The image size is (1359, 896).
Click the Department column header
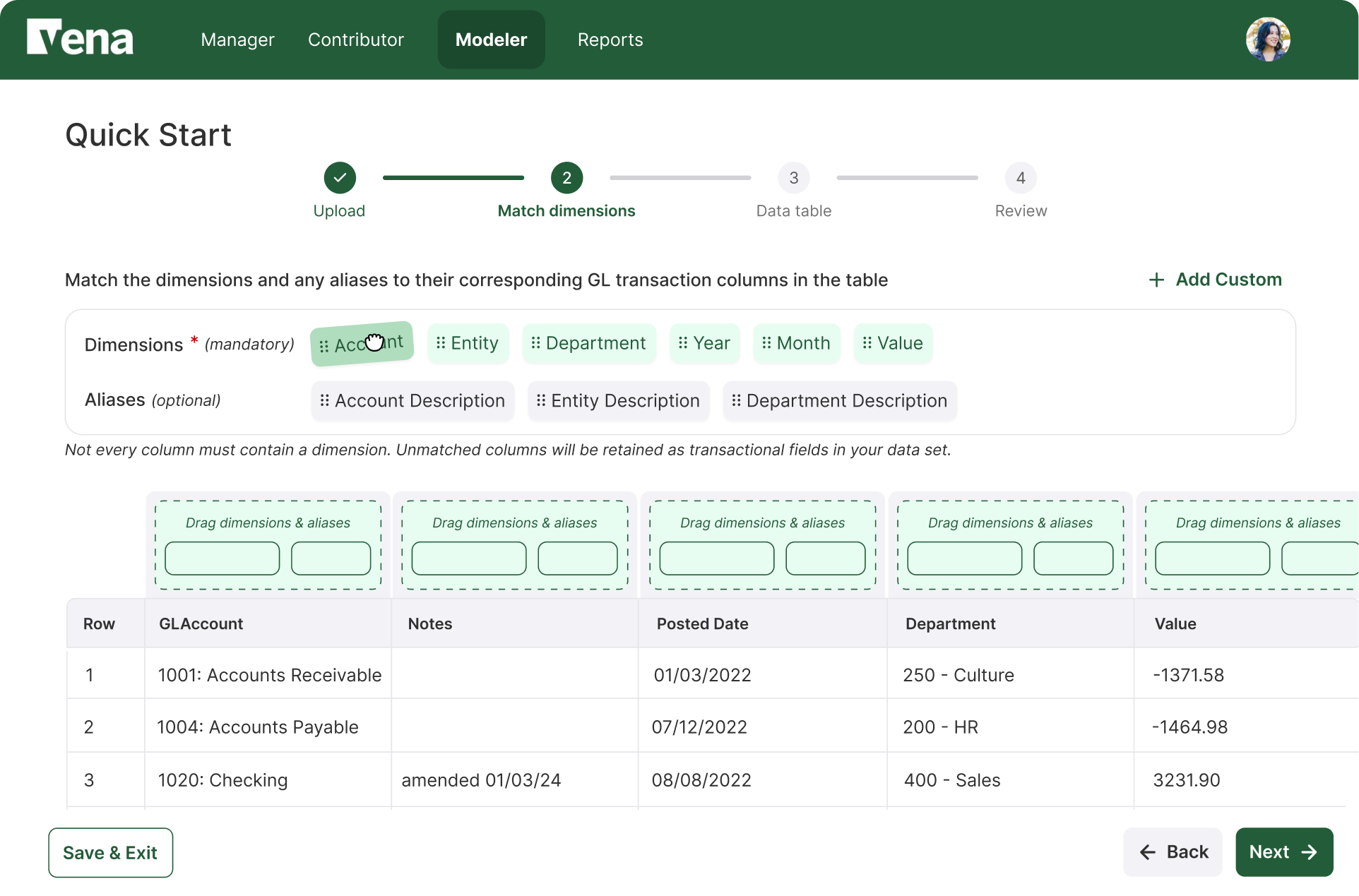click(x=1011, y=623)
